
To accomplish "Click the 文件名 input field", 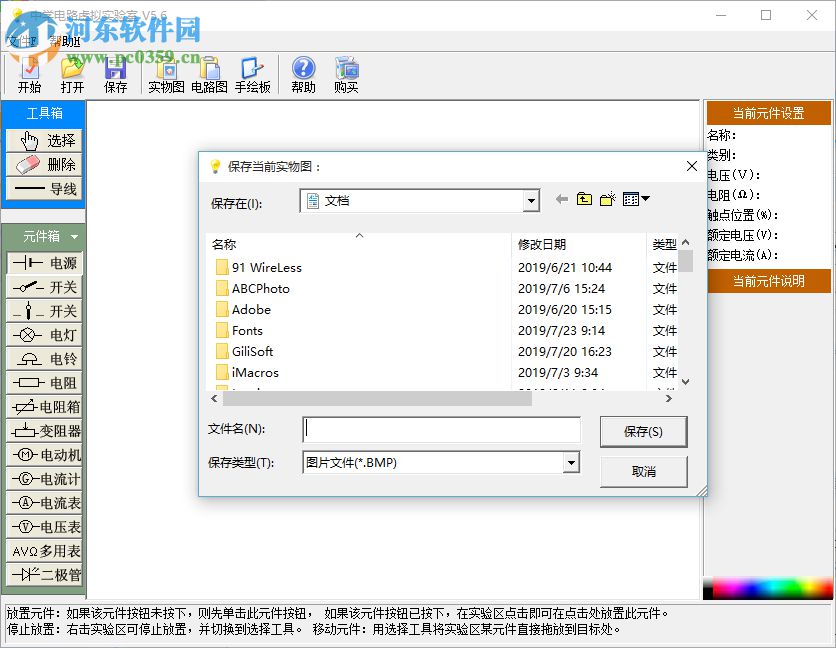I will 441,429.
